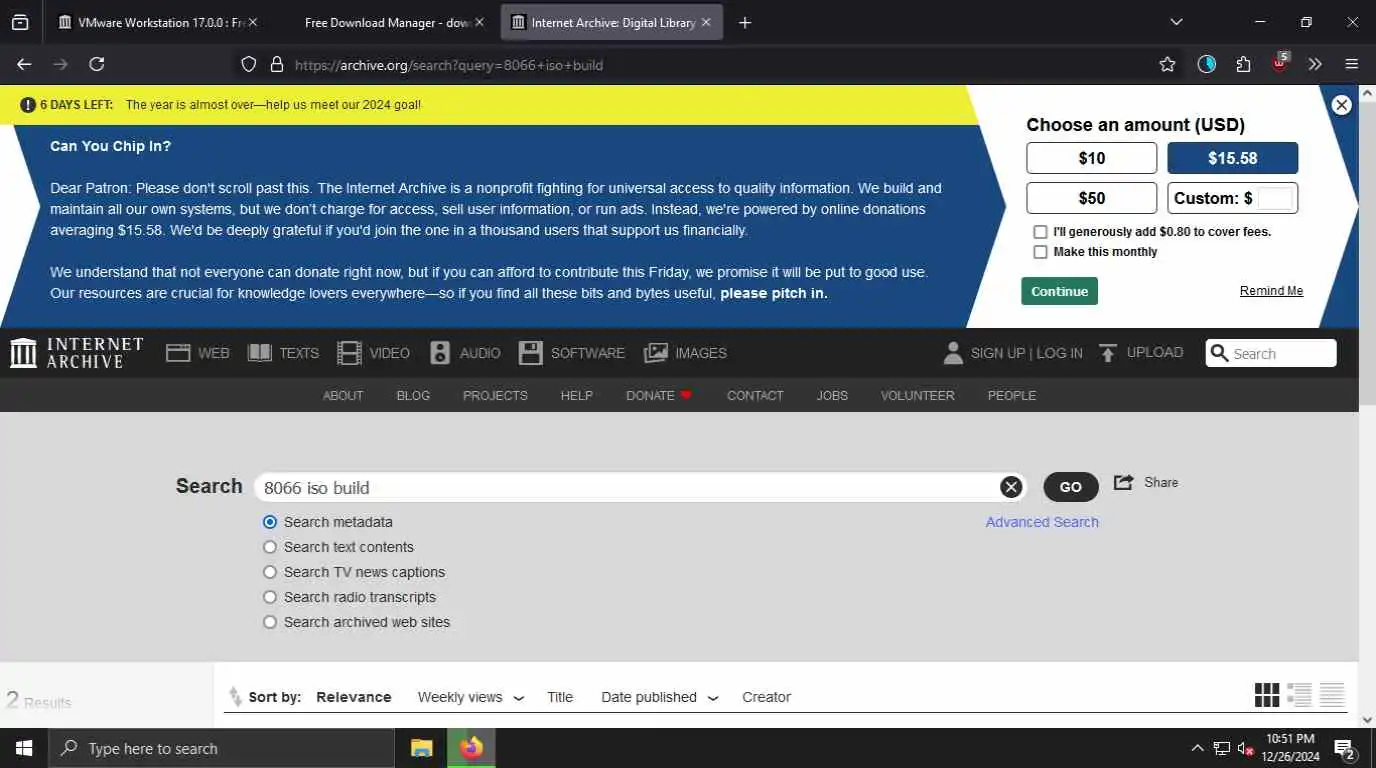
Task: Open a new browser tab
Action: tap(744, 22)
